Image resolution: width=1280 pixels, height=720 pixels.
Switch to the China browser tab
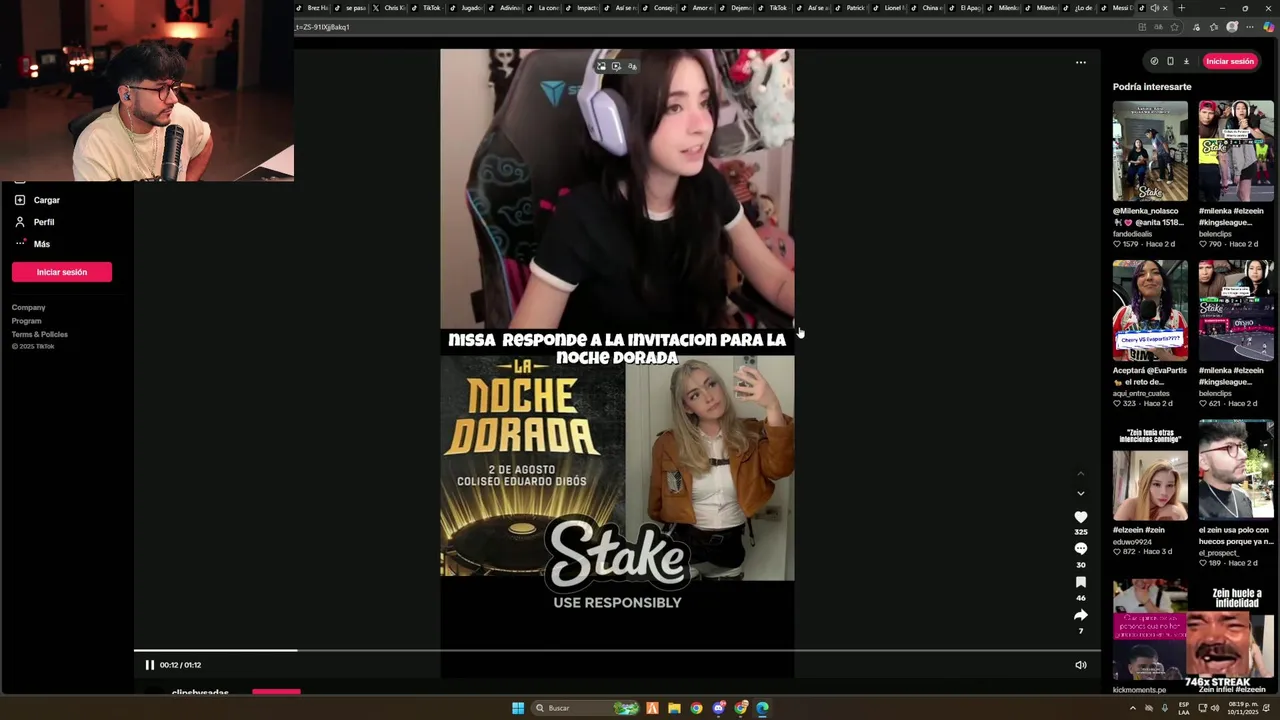928,8
